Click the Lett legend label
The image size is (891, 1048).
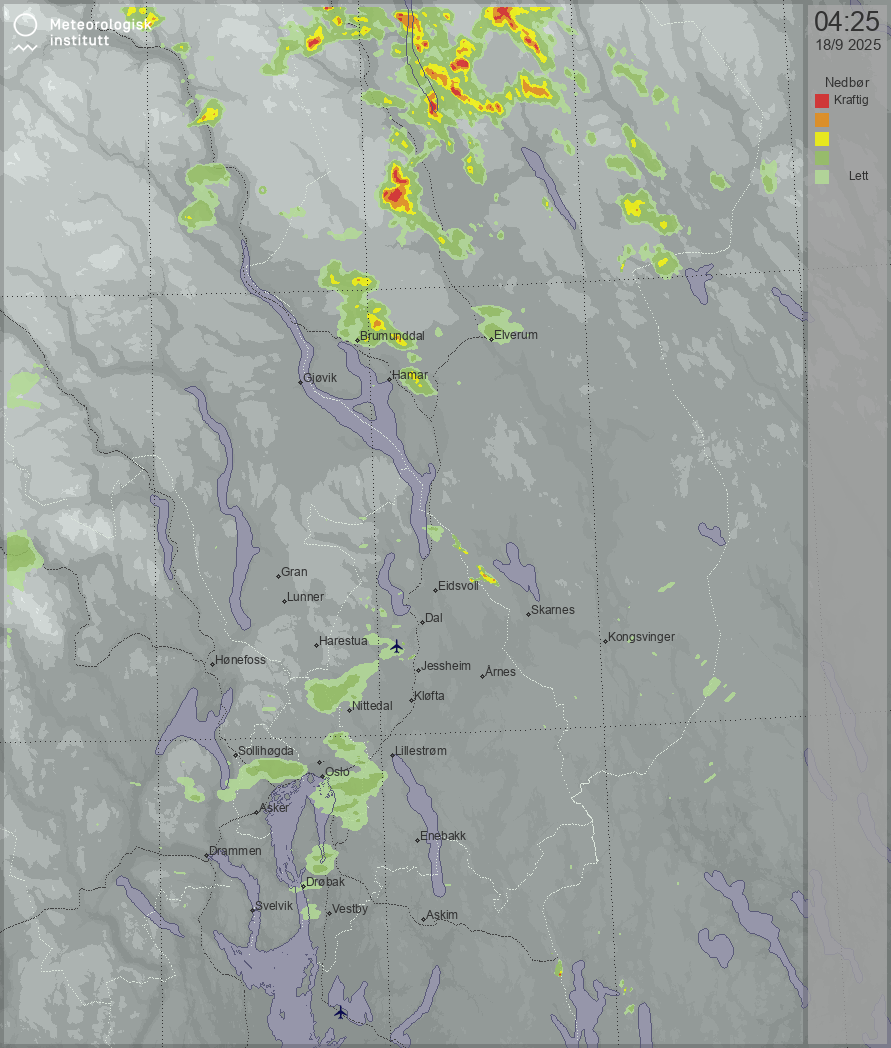click(858, 176)
